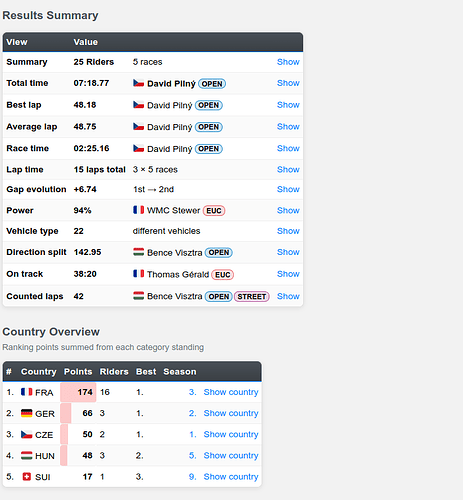This screenshot has width=463, height=500.
Task: Click the STREET badge in Counted laps row
Action: (252, 297)
